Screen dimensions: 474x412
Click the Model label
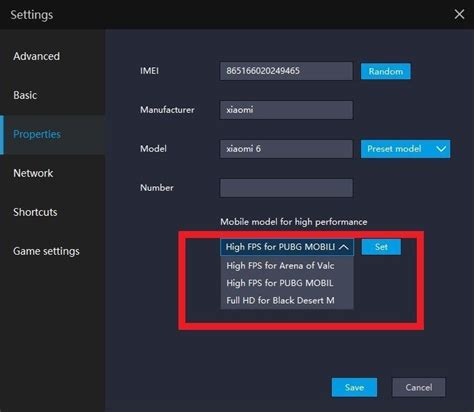[x=153, y=149]
